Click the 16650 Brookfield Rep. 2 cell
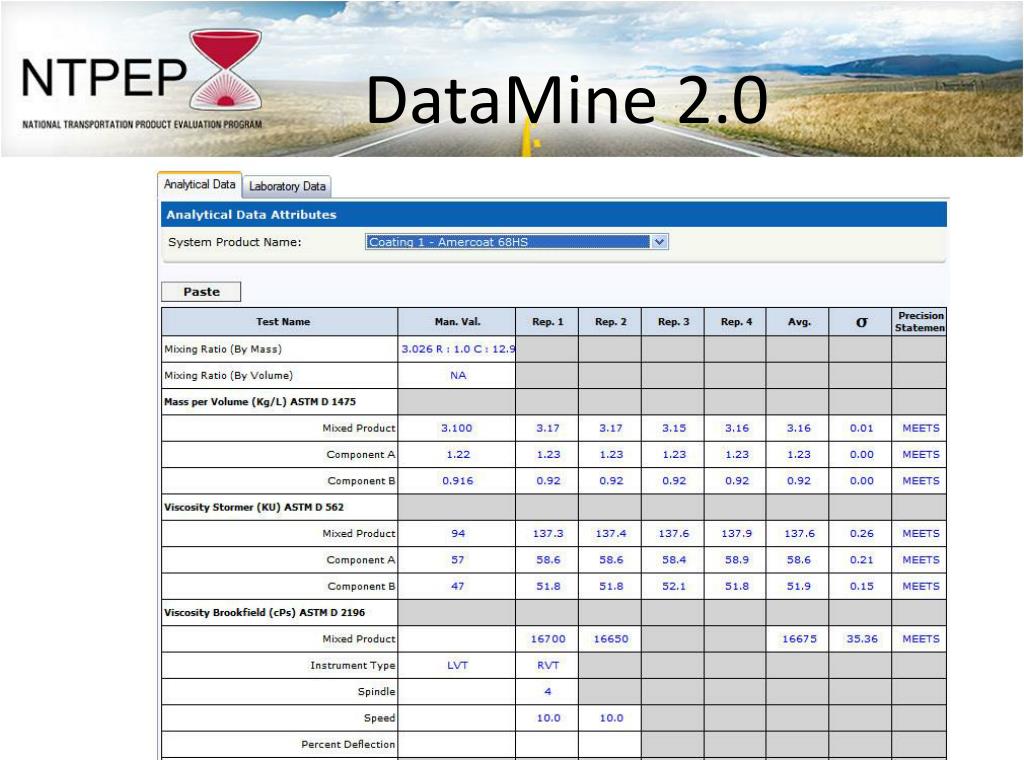 (x=610, y=639)
